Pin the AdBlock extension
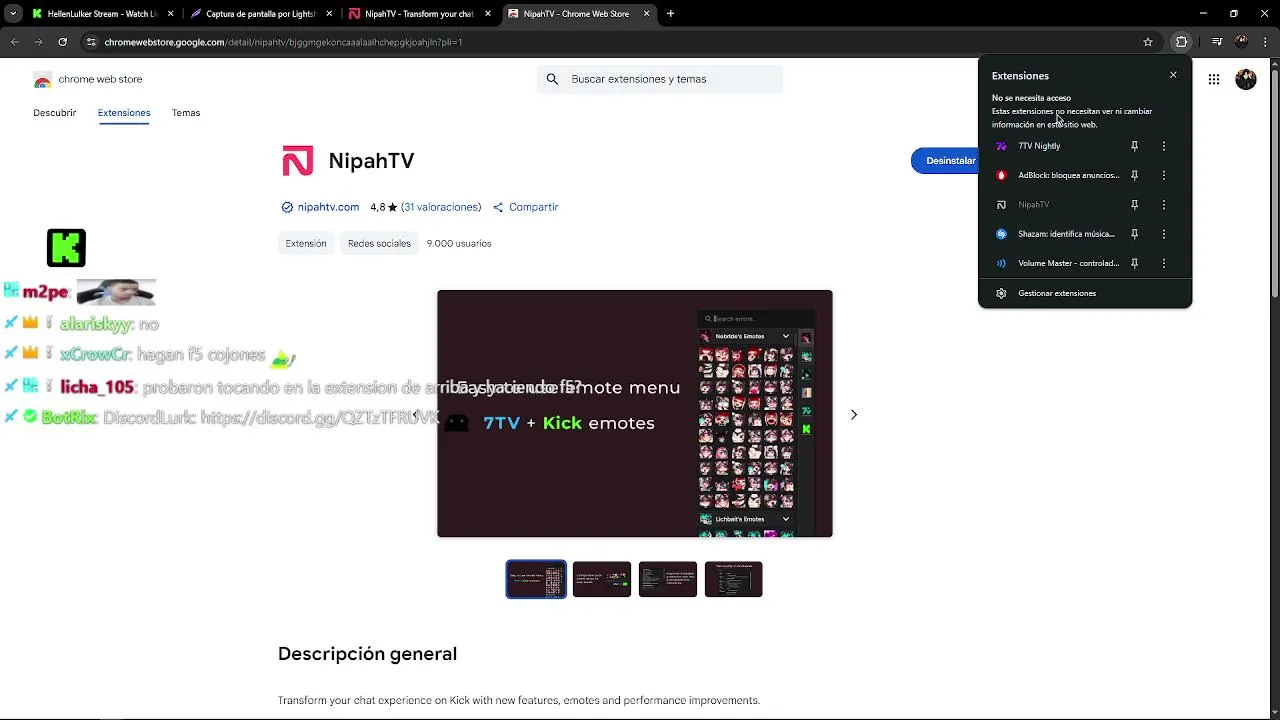Viewport: 1280px width, 720px height. [1134, 175]
